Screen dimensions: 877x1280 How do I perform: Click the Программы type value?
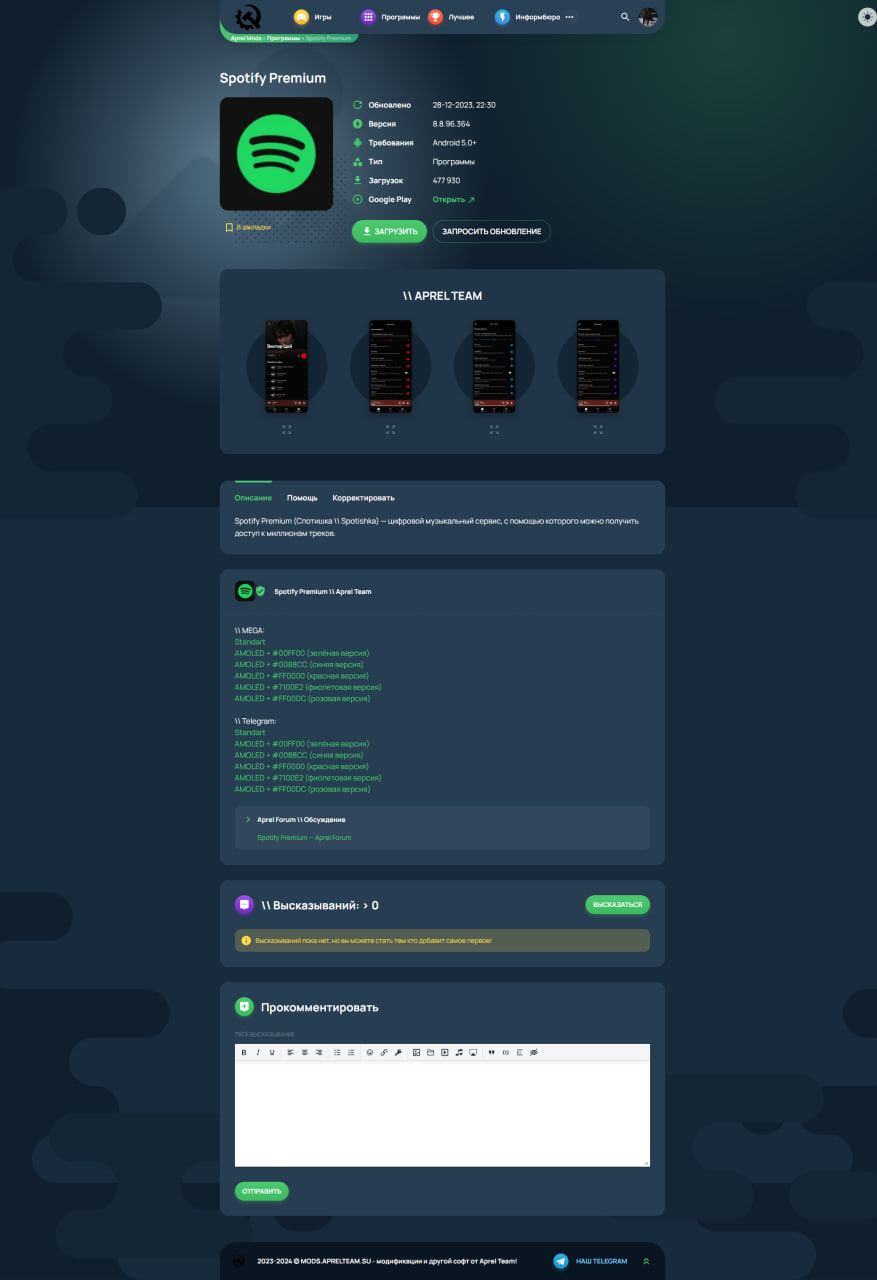[x=453, y=161]
